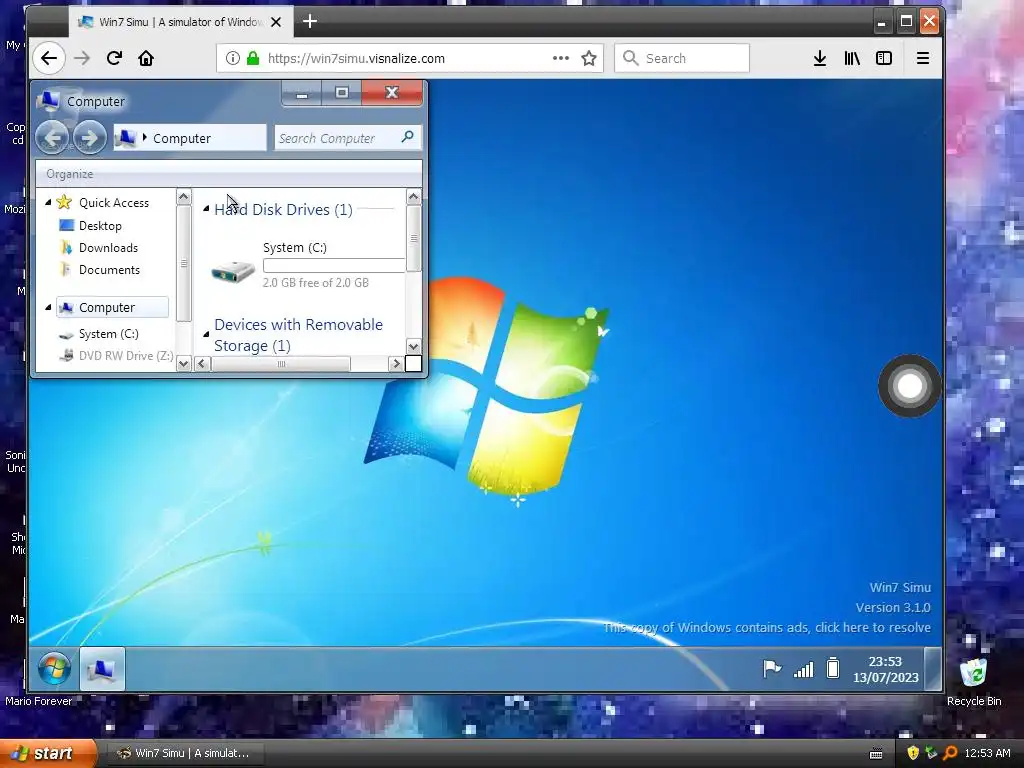
Task: Click Mario Forever desktop label
Action: pos(39,701)
